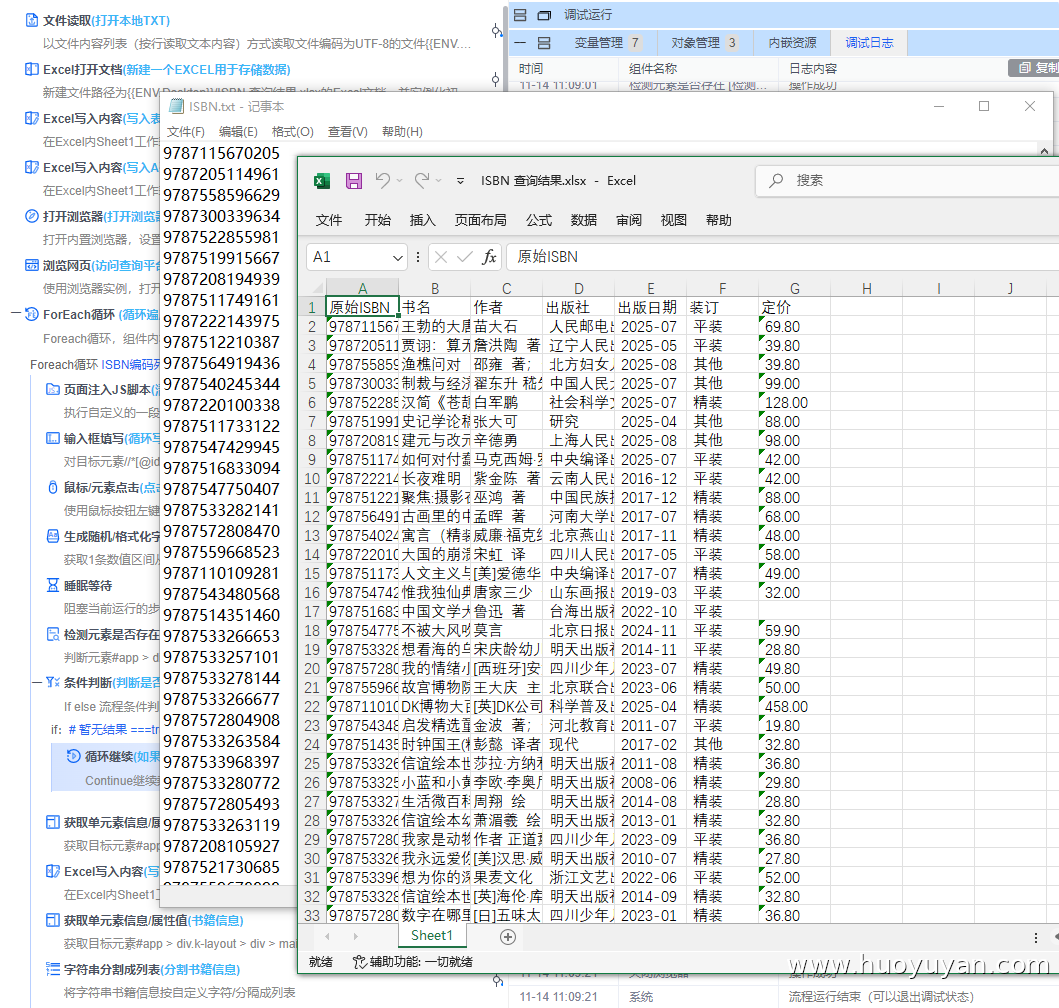1059x1008 pixels.
Task: Click the Excel save icon
Action: coord(354,180)
